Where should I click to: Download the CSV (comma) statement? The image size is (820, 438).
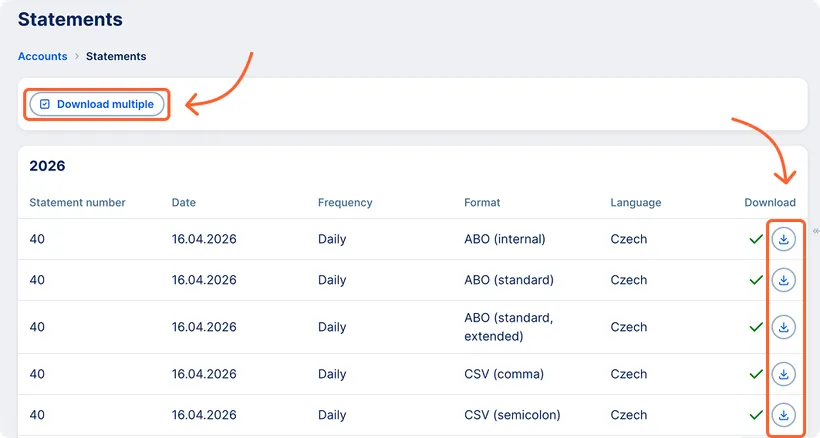tap(784, 374)
